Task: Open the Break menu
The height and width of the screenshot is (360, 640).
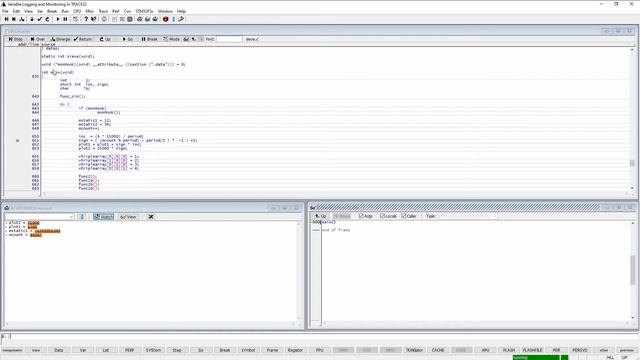Action: pyautogui.click(x=52, y=11)
